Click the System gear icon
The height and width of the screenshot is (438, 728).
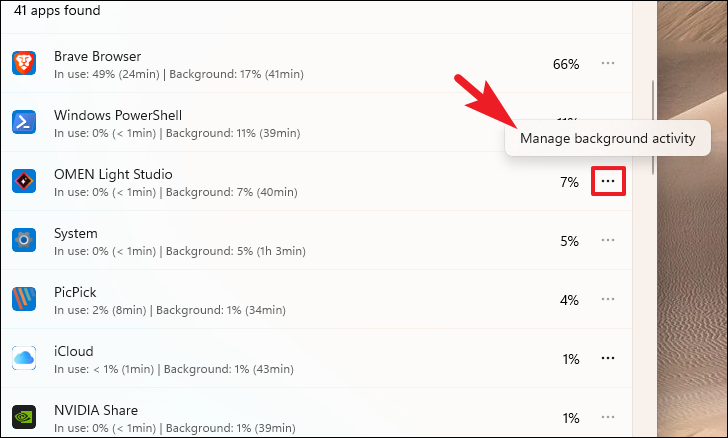(24, 240)
